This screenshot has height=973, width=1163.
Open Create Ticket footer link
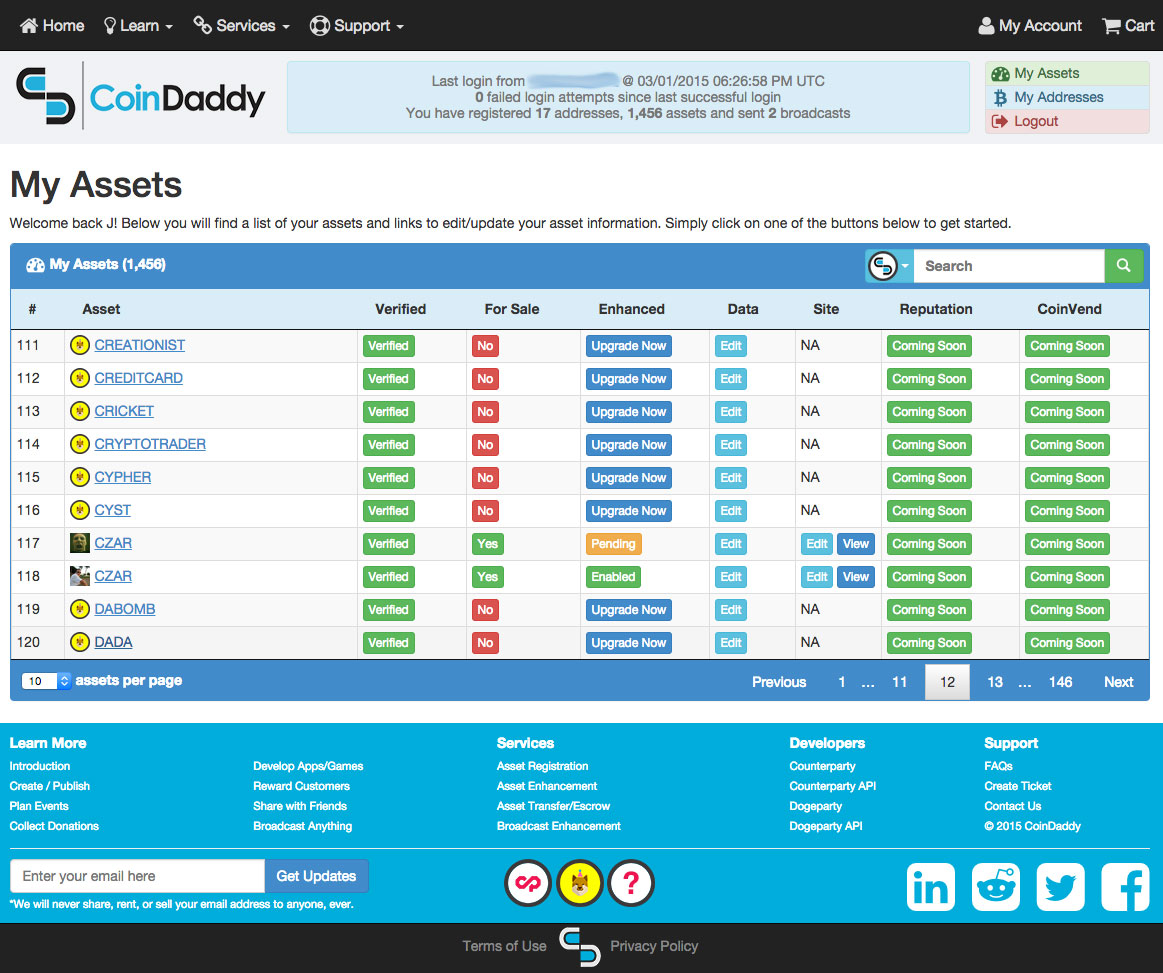tap(1018, 786)
